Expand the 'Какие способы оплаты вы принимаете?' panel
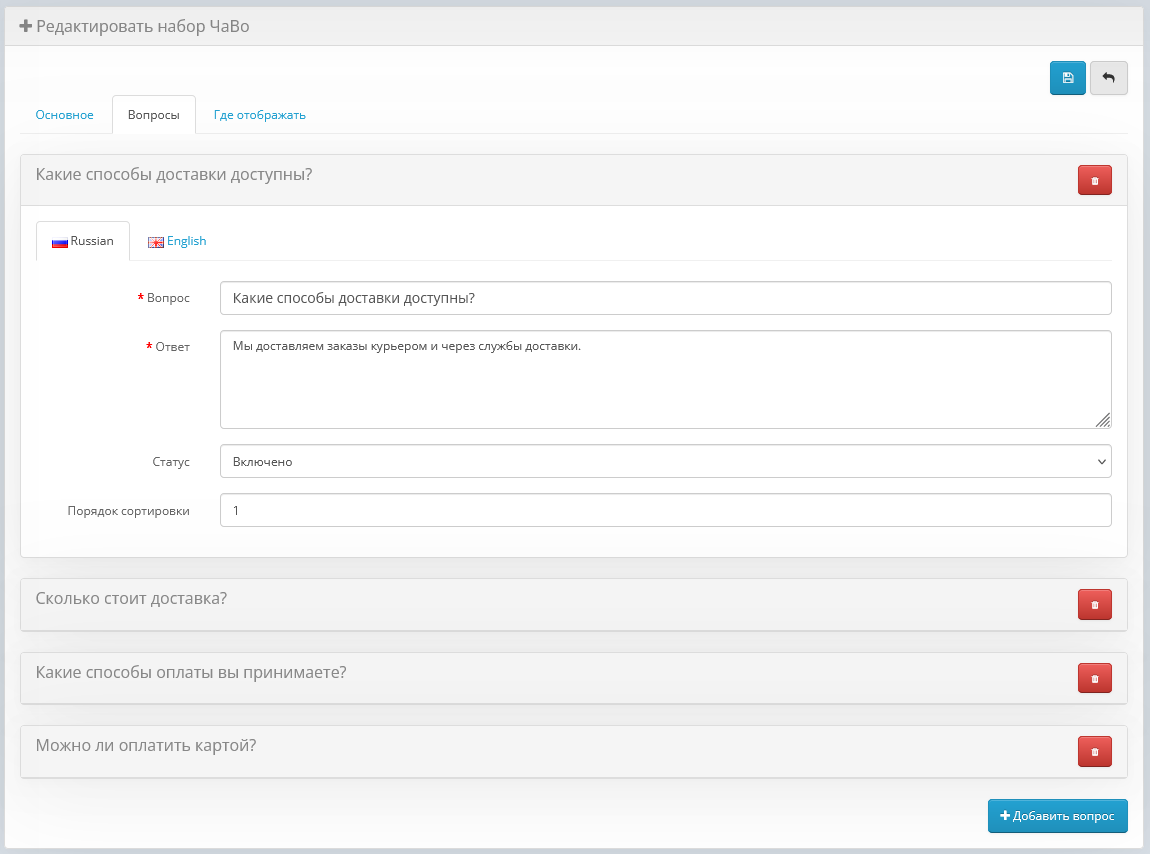Image resolution: width=1150 pixels, height=854 pixels. 191,672
